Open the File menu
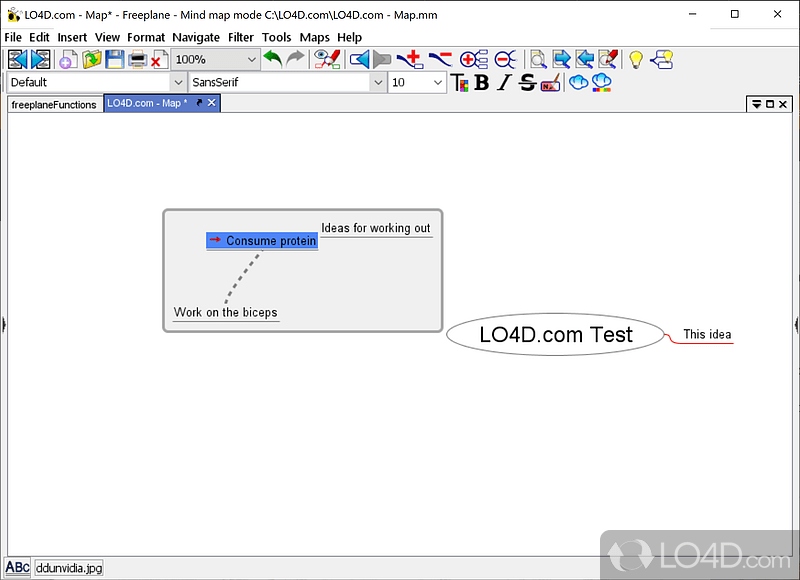The image size is (800, 580). point(13,37)
